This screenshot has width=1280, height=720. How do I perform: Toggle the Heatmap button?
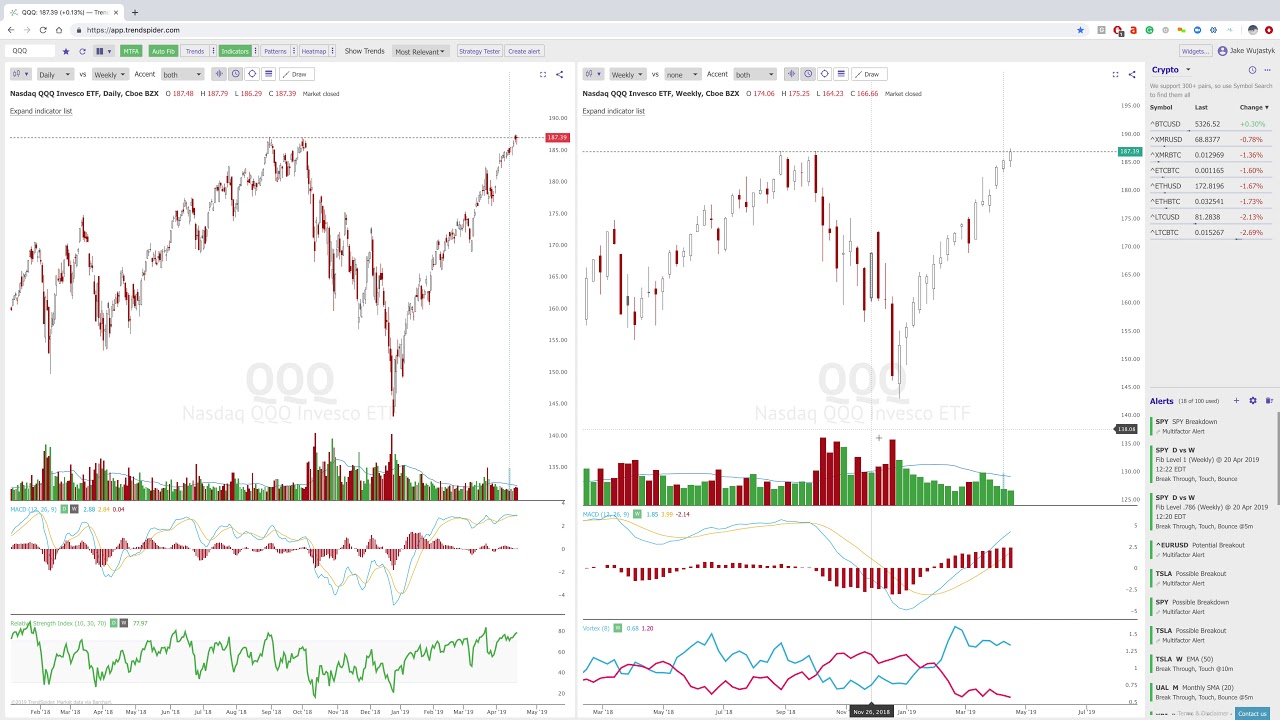click(314, 51)
